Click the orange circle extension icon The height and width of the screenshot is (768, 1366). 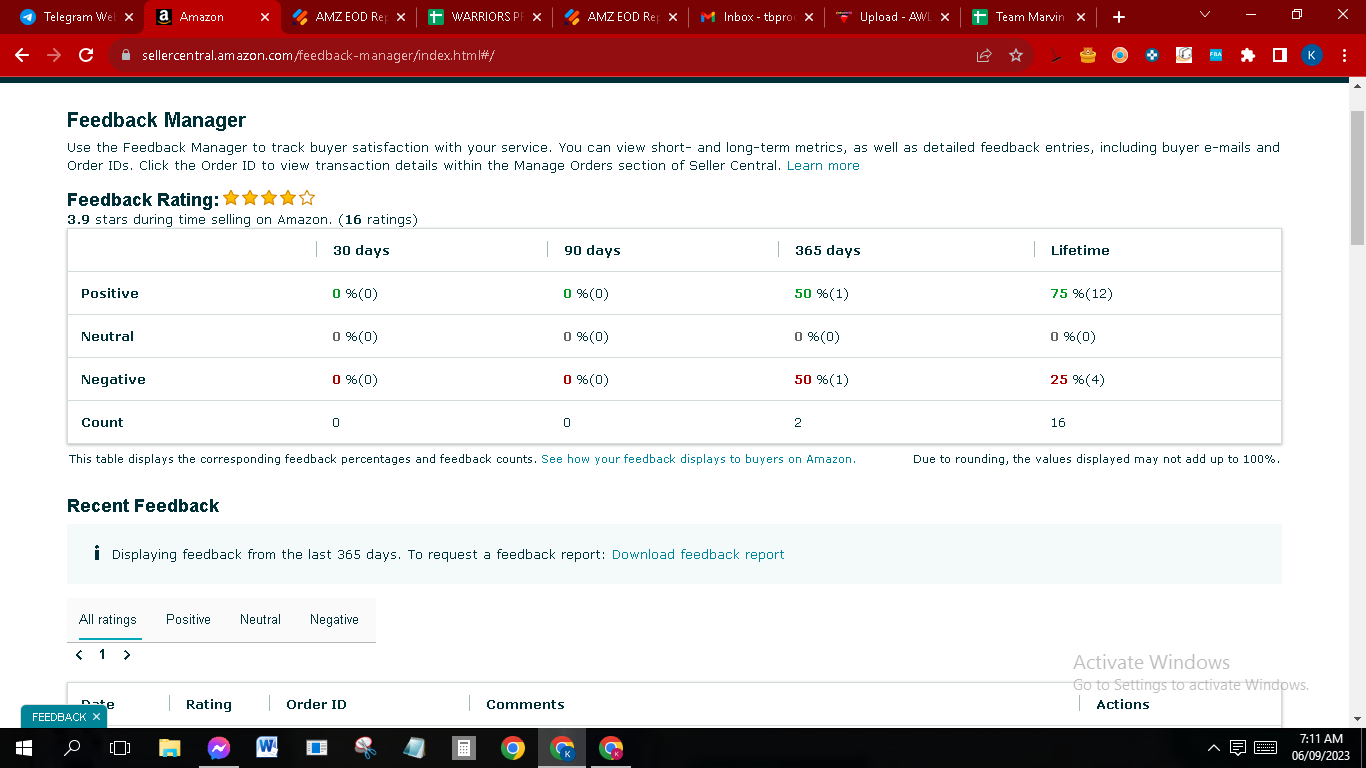click(1120, 56)
